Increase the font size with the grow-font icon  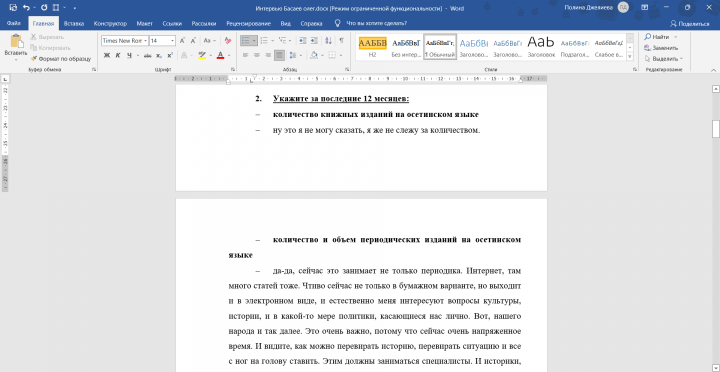click(x=182, y=41)
